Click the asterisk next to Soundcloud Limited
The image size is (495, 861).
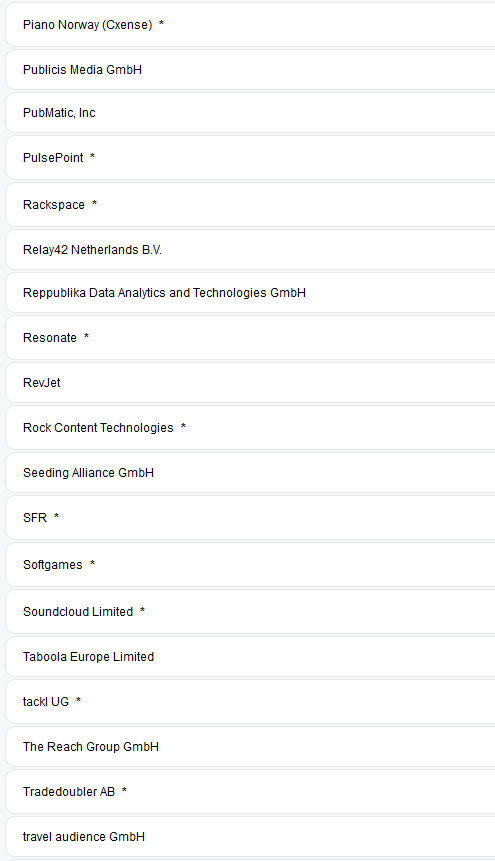(142, 611)
